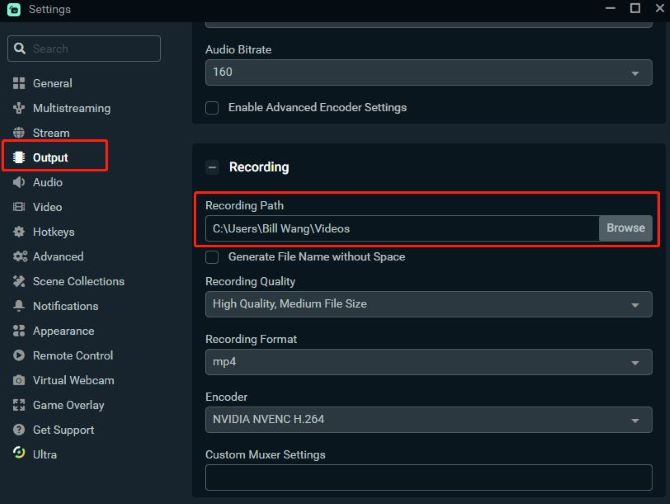Click the Virtual Webcam camera icon
670x504 pixels.
(x=19, y=380)
